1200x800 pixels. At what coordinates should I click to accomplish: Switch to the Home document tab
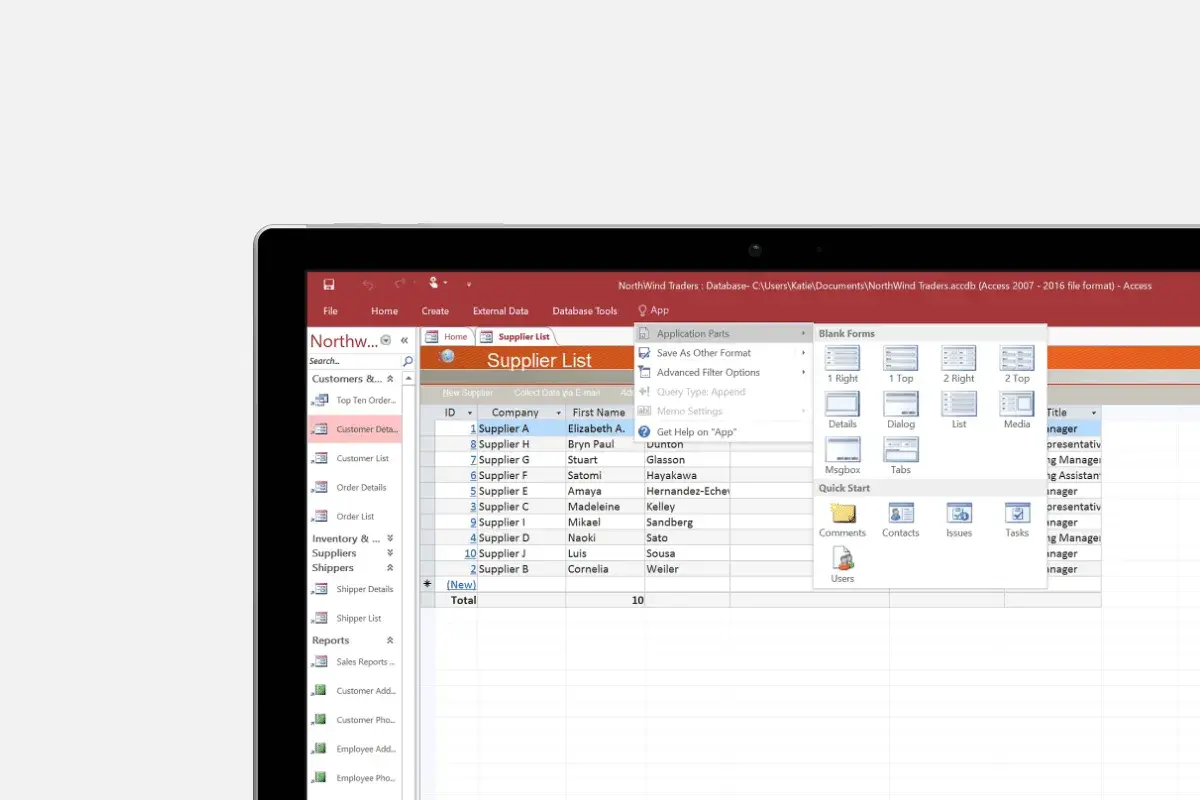448,337
